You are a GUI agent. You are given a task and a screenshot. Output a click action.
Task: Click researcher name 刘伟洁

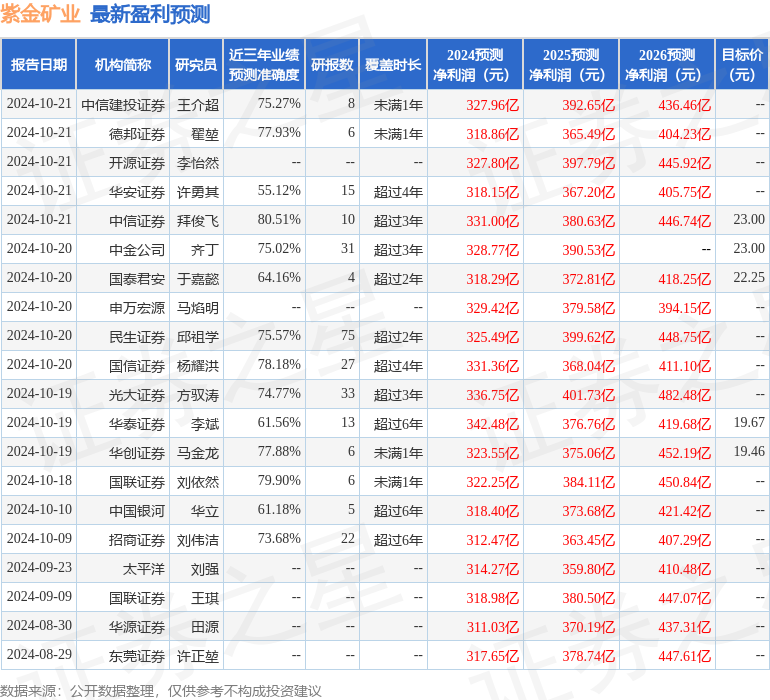pos(198,540)
